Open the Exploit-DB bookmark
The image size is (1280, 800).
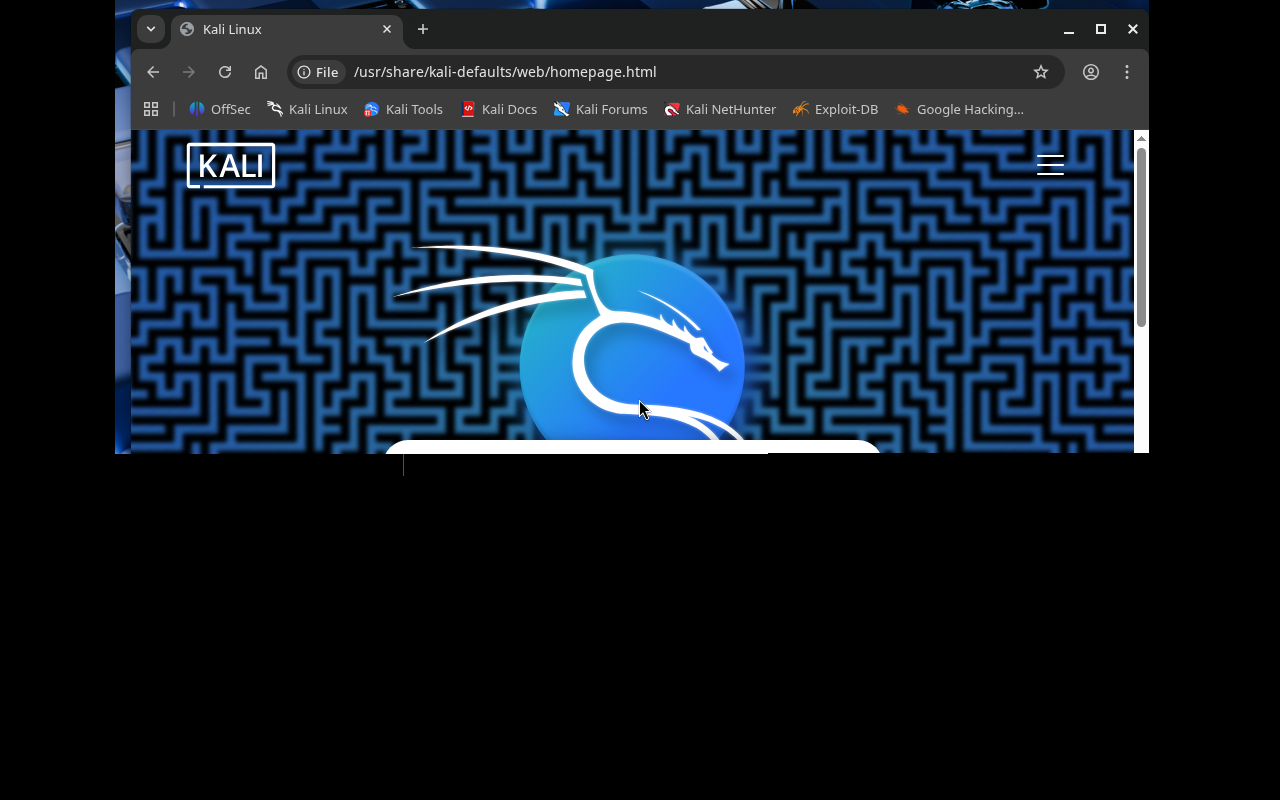pos(835,109)
